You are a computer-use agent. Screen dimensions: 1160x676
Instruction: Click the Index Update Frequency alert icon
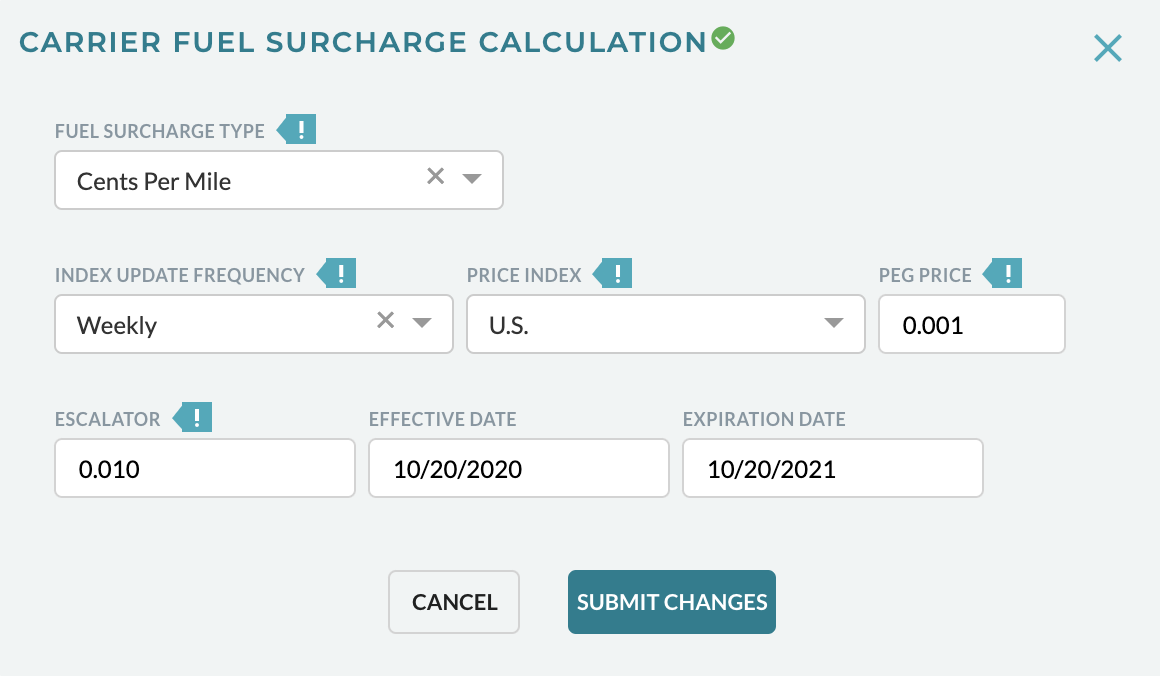click(338, 273)
